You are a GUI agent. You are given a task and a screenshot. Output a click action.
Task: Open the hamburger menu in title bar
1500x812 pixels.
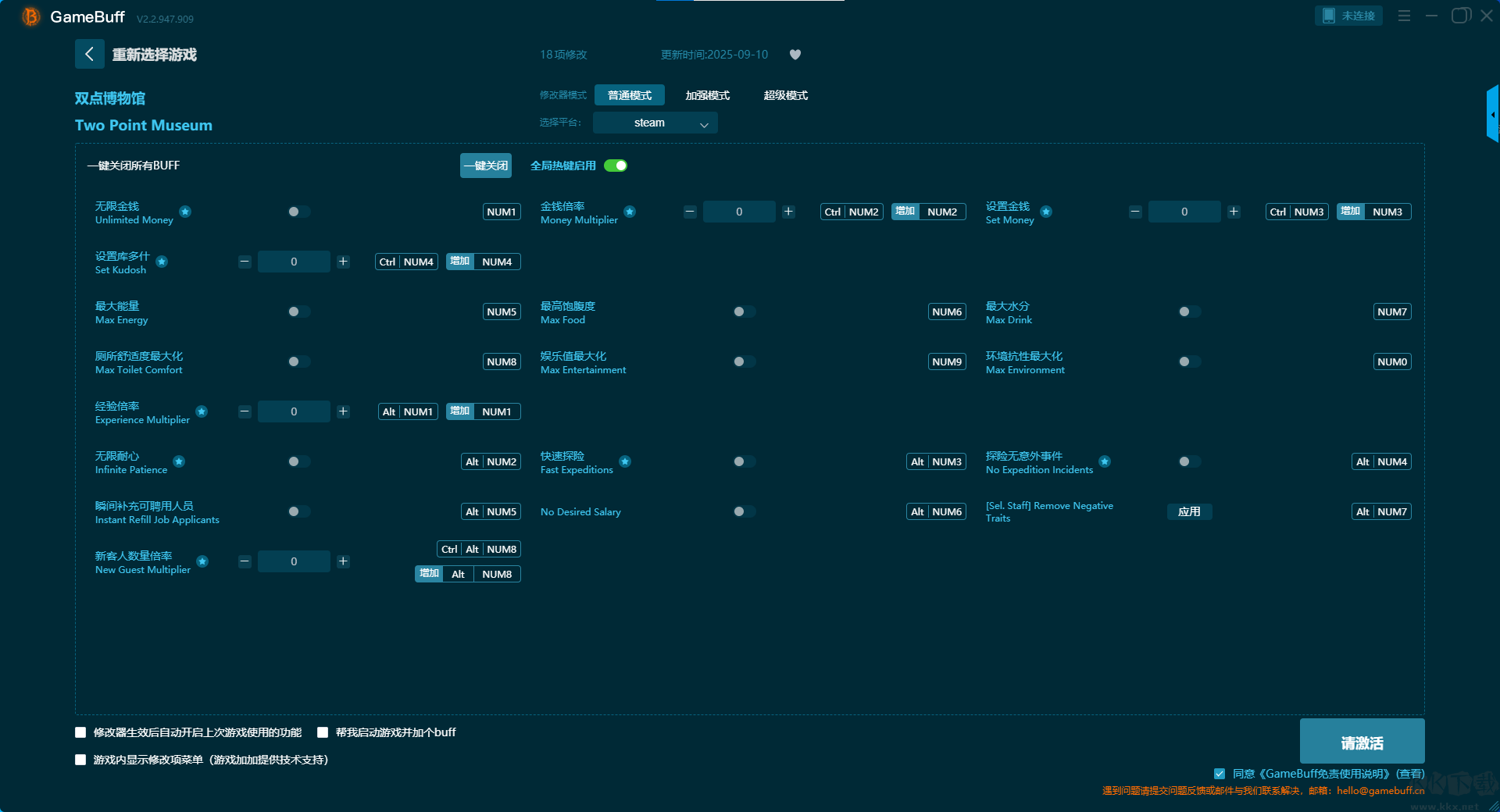pyautogui.click(x=1404, y=16)
